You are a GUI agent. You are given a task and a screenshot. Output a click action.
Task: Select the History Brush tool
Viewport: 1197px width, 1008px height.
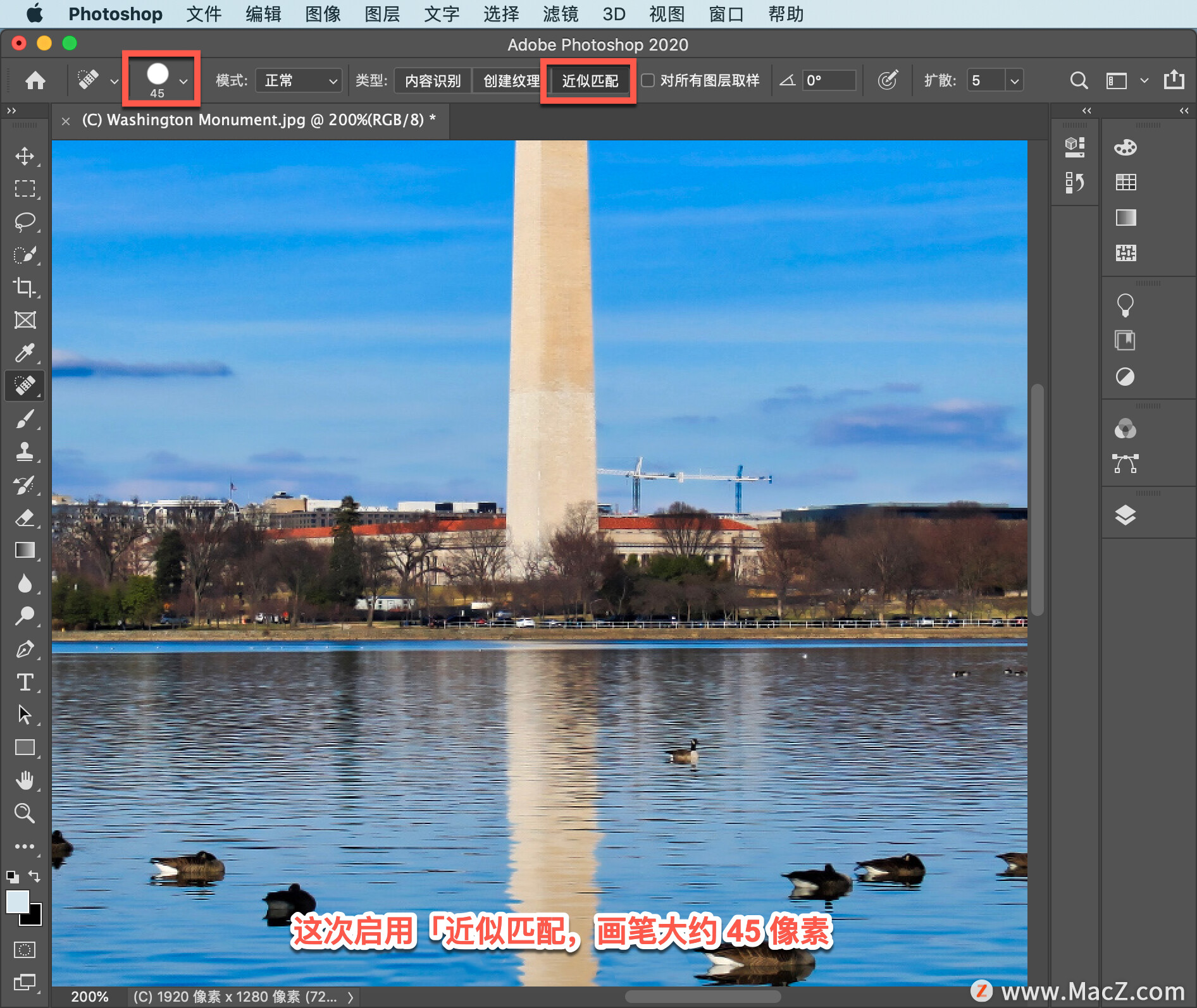tap(25, 485)
